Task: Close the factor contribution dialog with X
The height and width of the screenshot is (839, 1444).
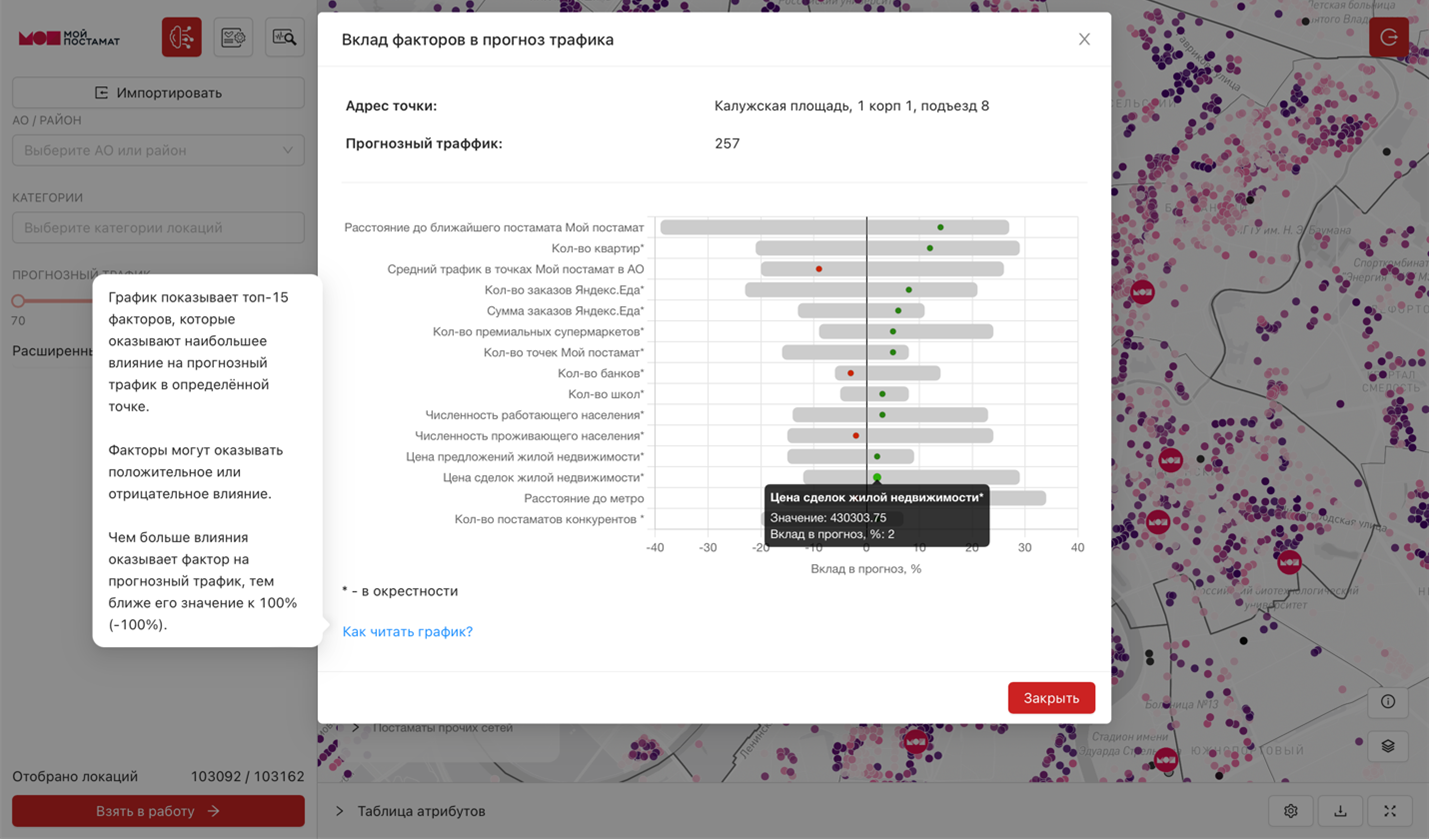Action: [x=1084, y=40]
